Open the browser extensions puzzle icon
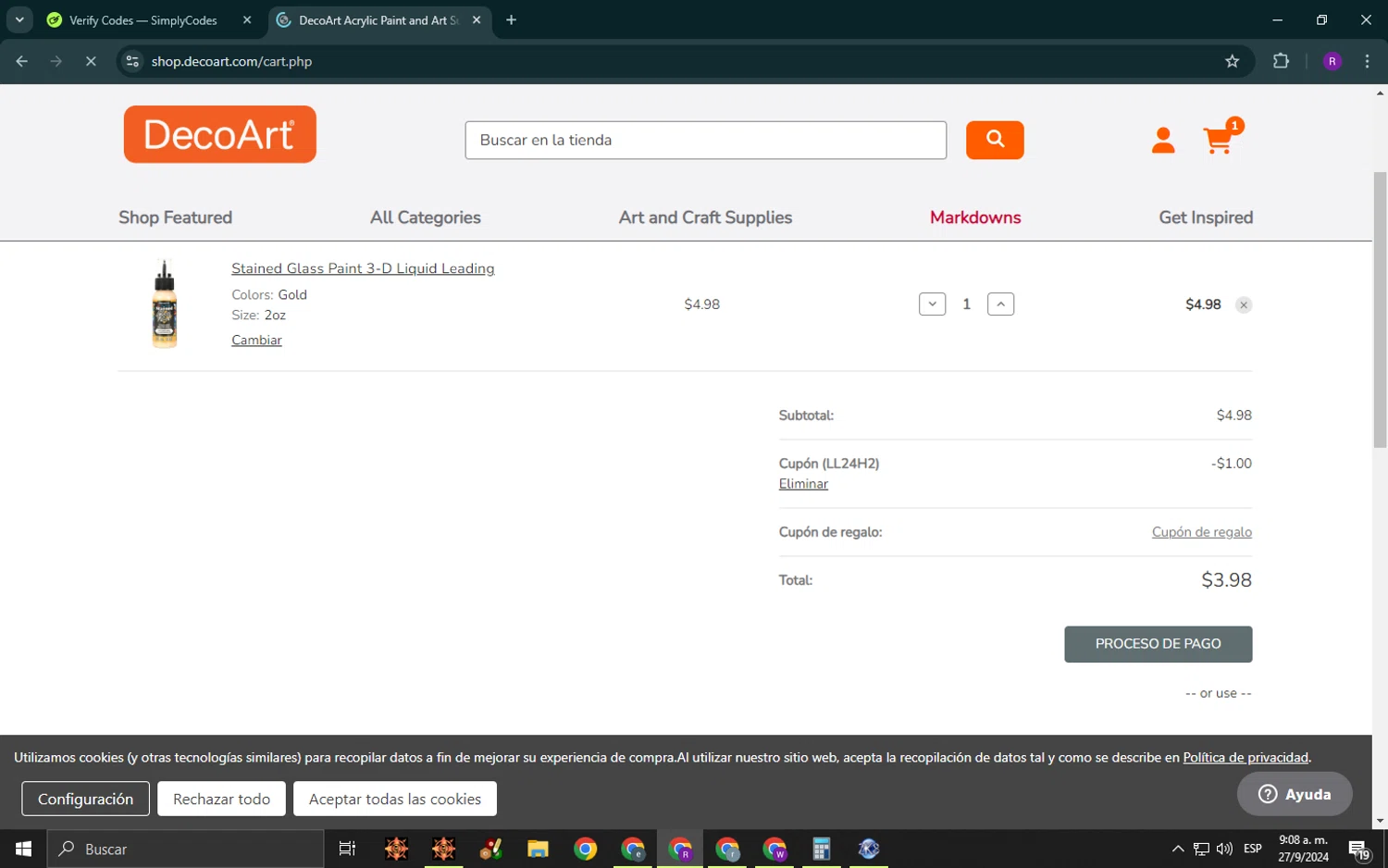This screenshot has width=1388, height=868. pos(1281,61)
